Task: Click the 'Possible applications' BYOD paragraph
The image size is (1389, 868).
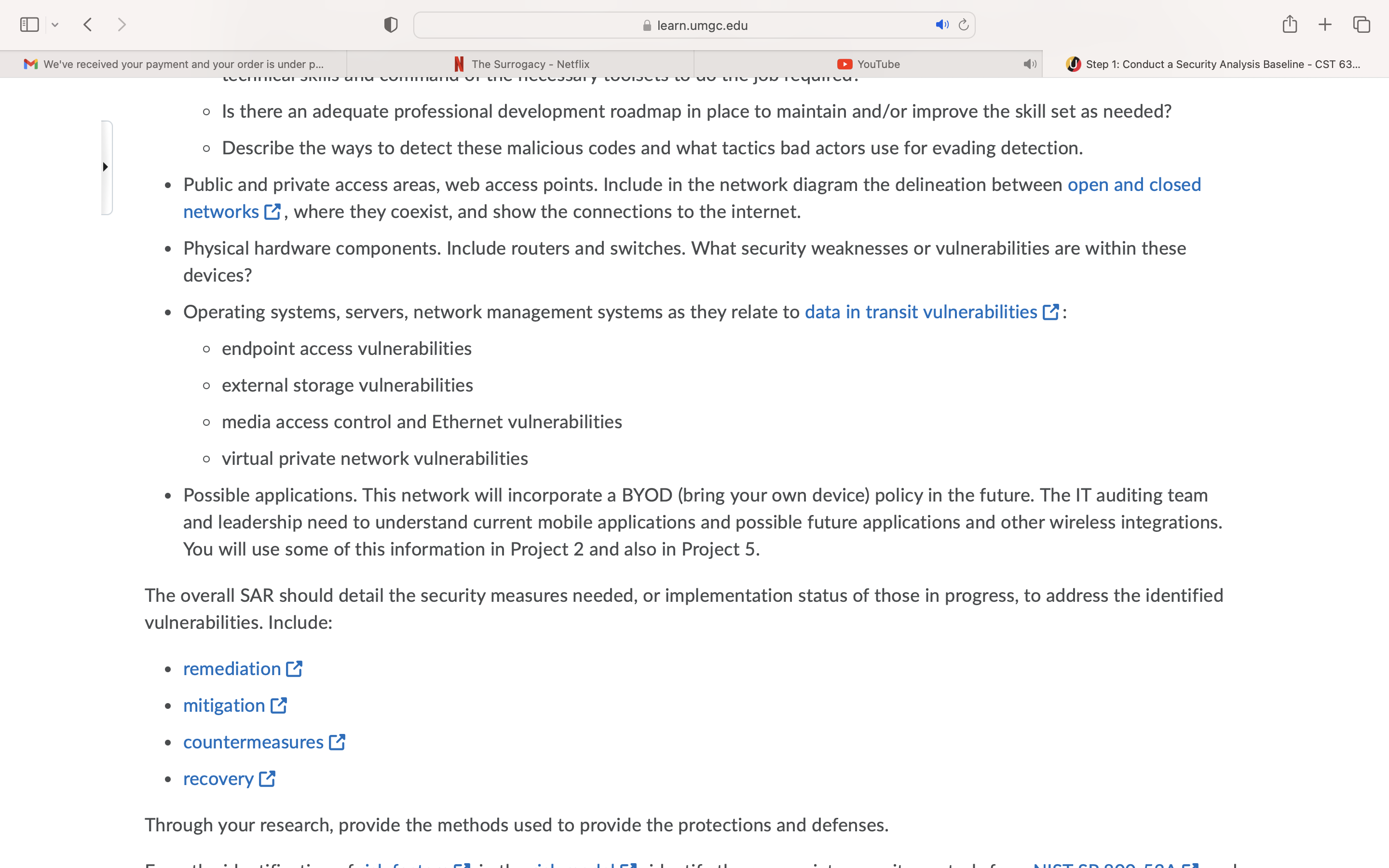Action: 703,522
